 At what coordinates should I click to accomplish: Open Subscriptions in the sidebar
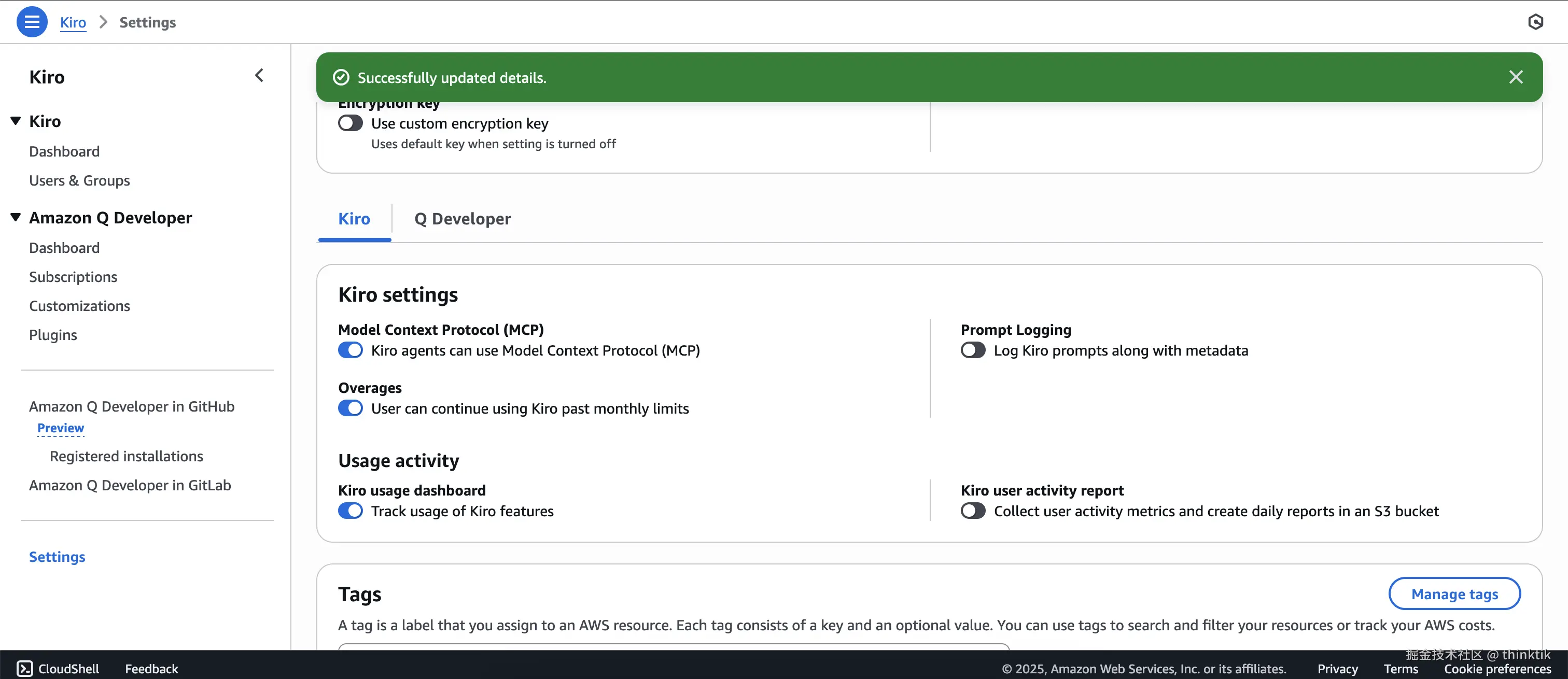point(73,277)
